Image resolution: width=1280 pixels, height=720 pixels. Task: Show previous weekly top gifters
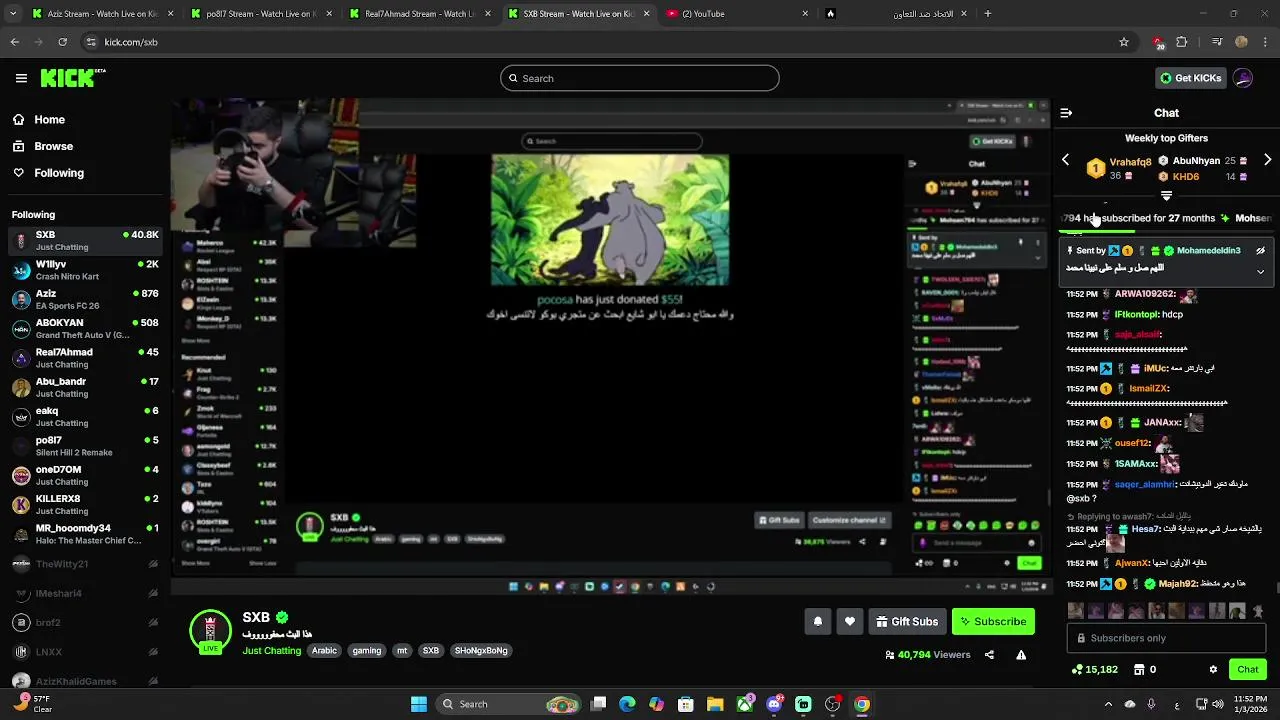tap(1065, 160)
